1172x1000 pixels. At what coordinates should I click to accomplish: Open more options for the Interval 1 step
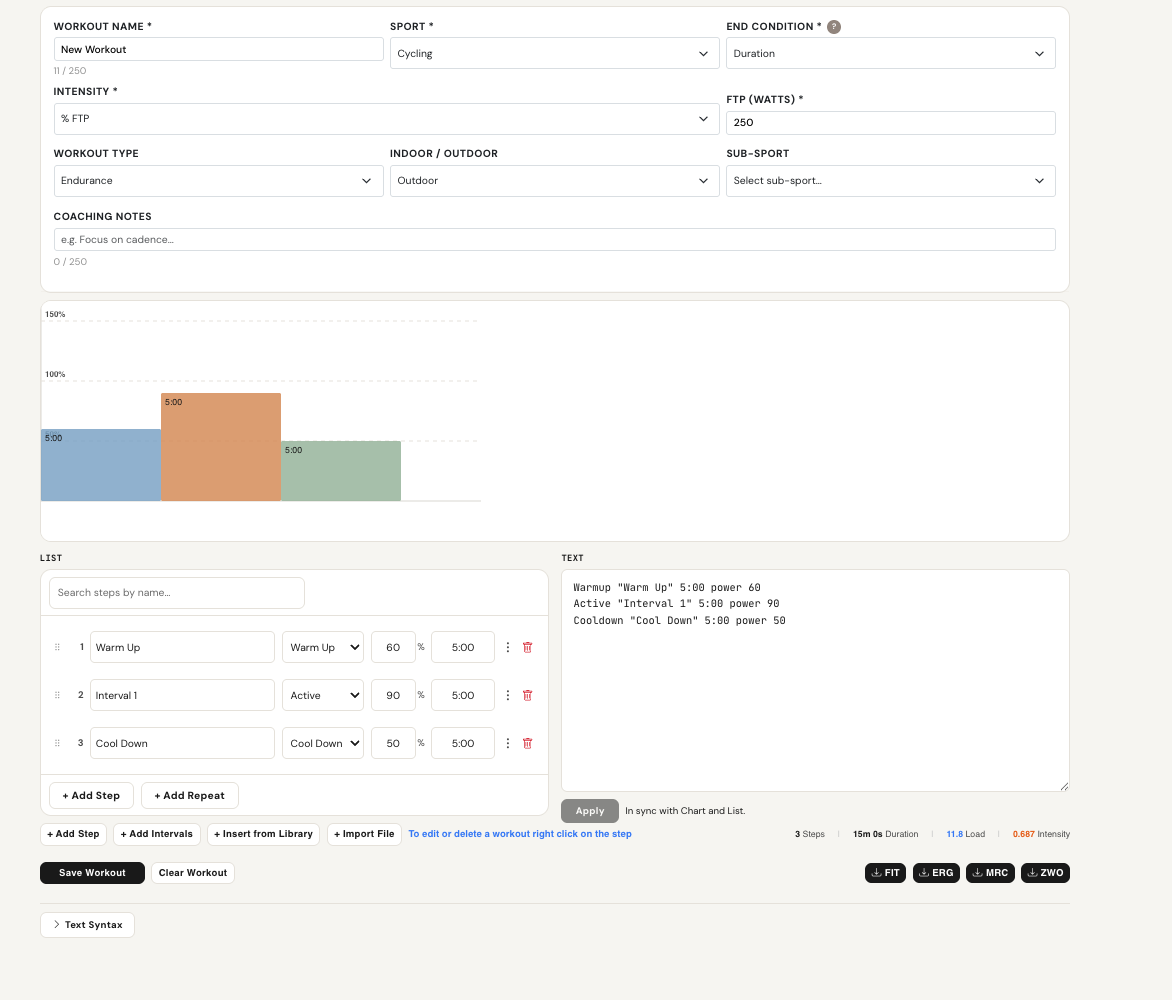point(508,695)
